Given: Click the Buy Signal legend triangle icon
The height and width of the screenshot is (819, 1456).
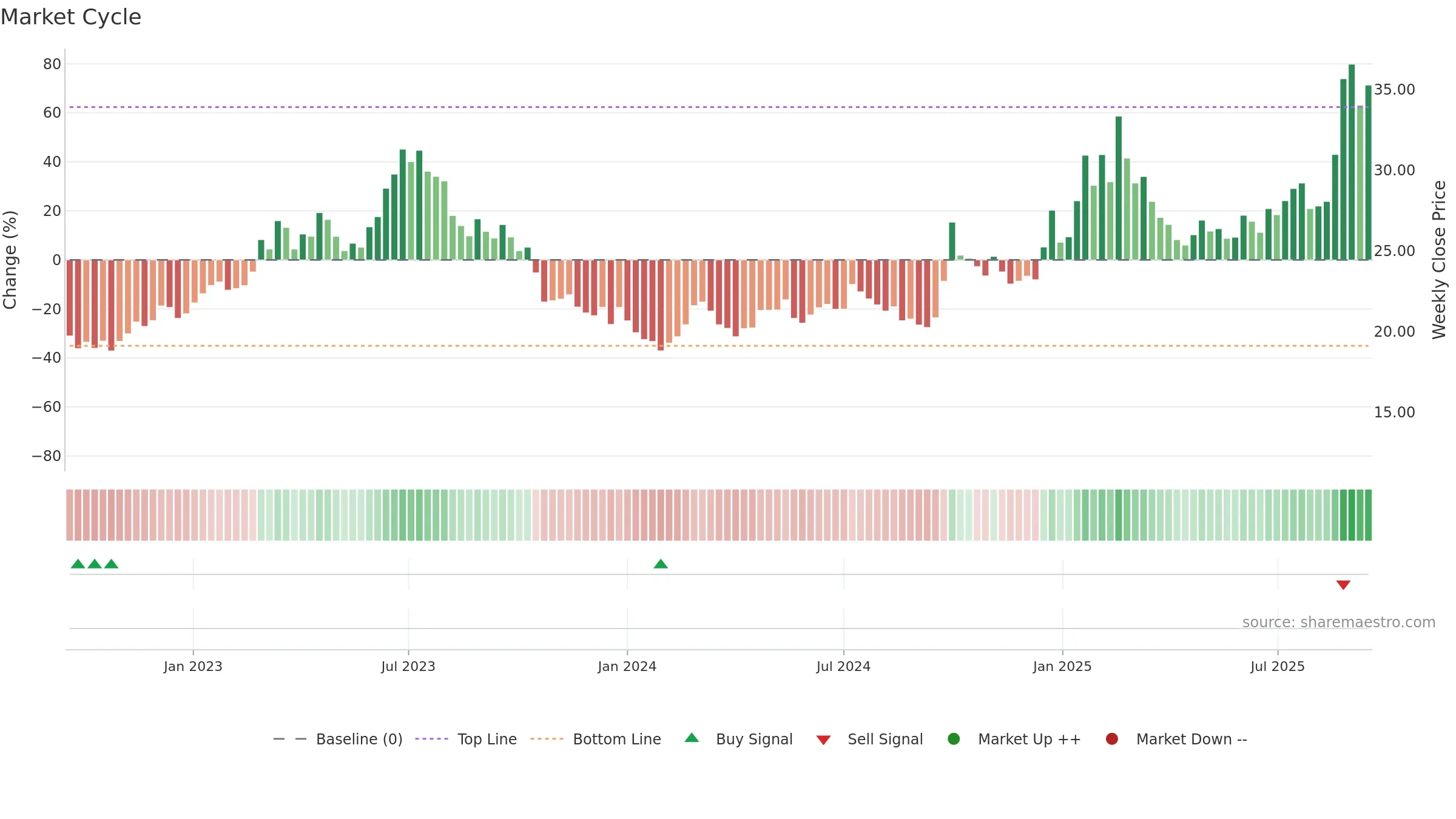Looking at the screenshot, I should [692, 738].
